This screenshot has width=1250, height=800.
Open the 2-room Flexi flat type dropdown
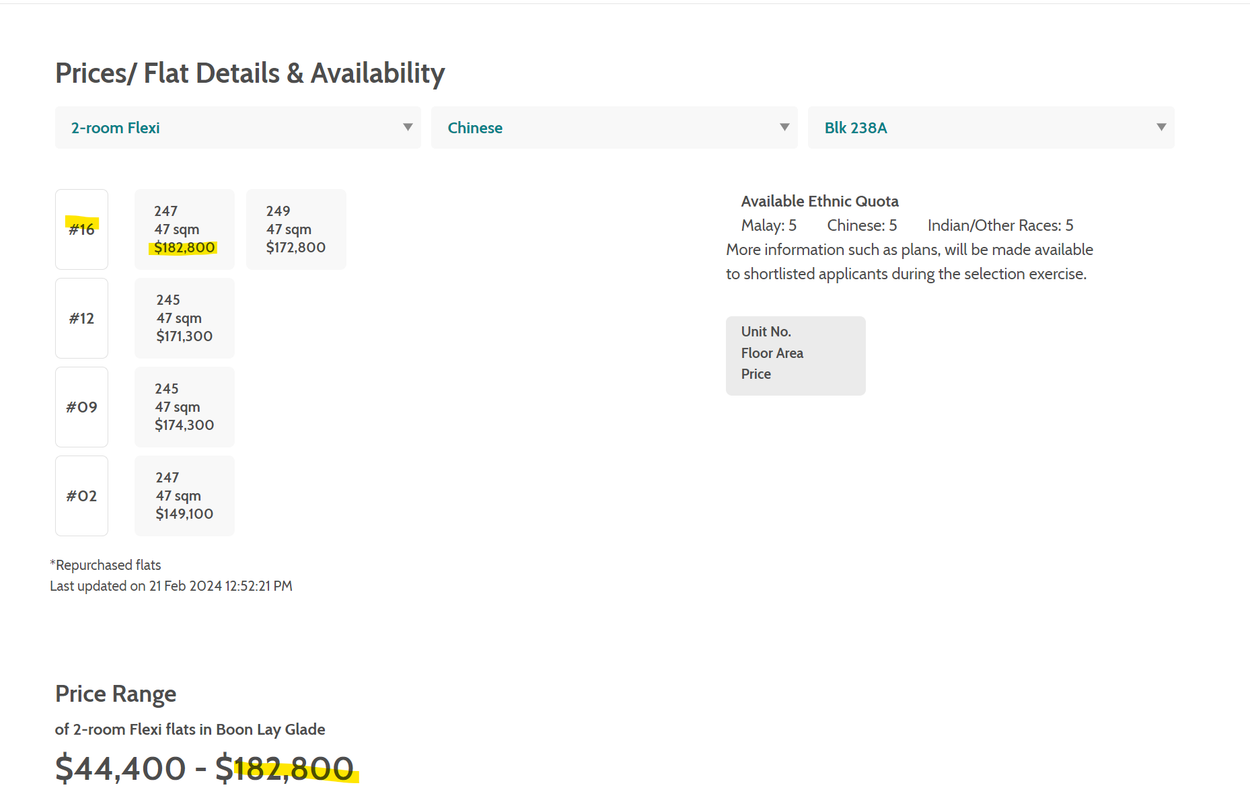[238, 128]
